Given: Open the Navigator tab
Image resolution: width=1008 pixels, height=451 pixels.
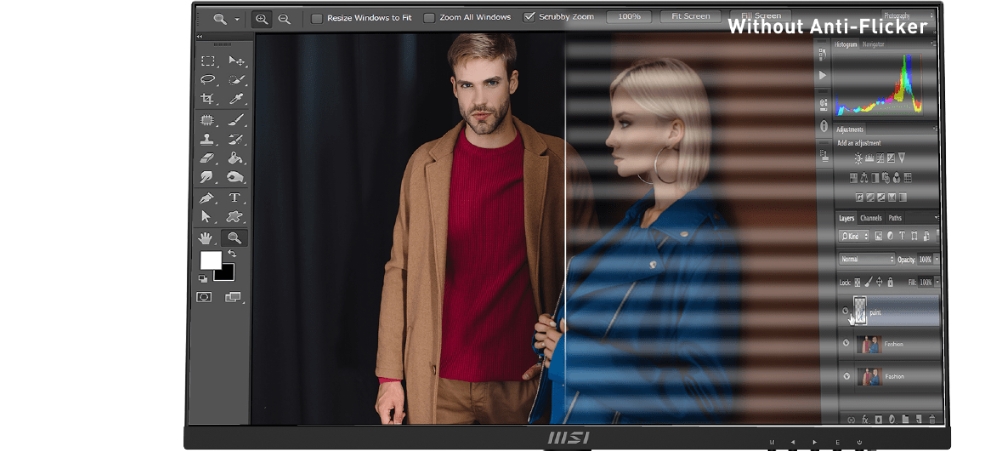Looking at the screenshot, I should pos(874,45).
